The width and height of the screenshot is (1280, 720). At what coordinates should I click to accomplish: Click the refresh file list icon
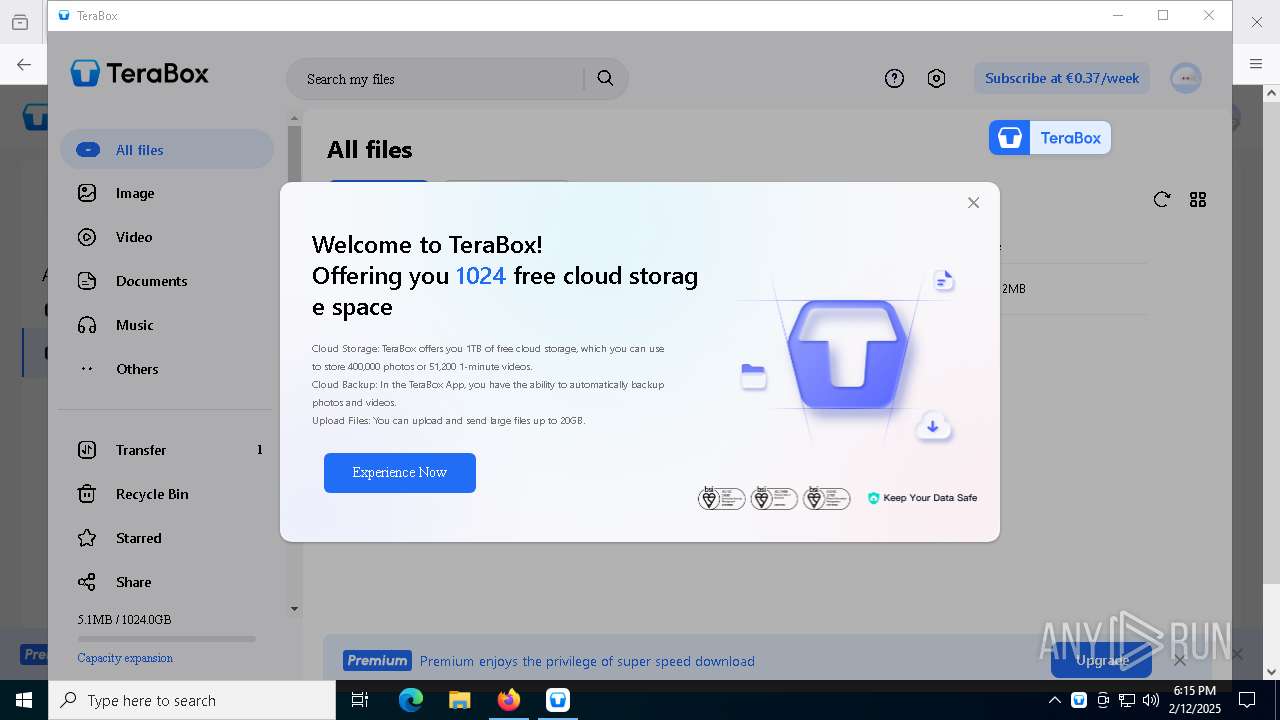click(x=1161, y=200)
